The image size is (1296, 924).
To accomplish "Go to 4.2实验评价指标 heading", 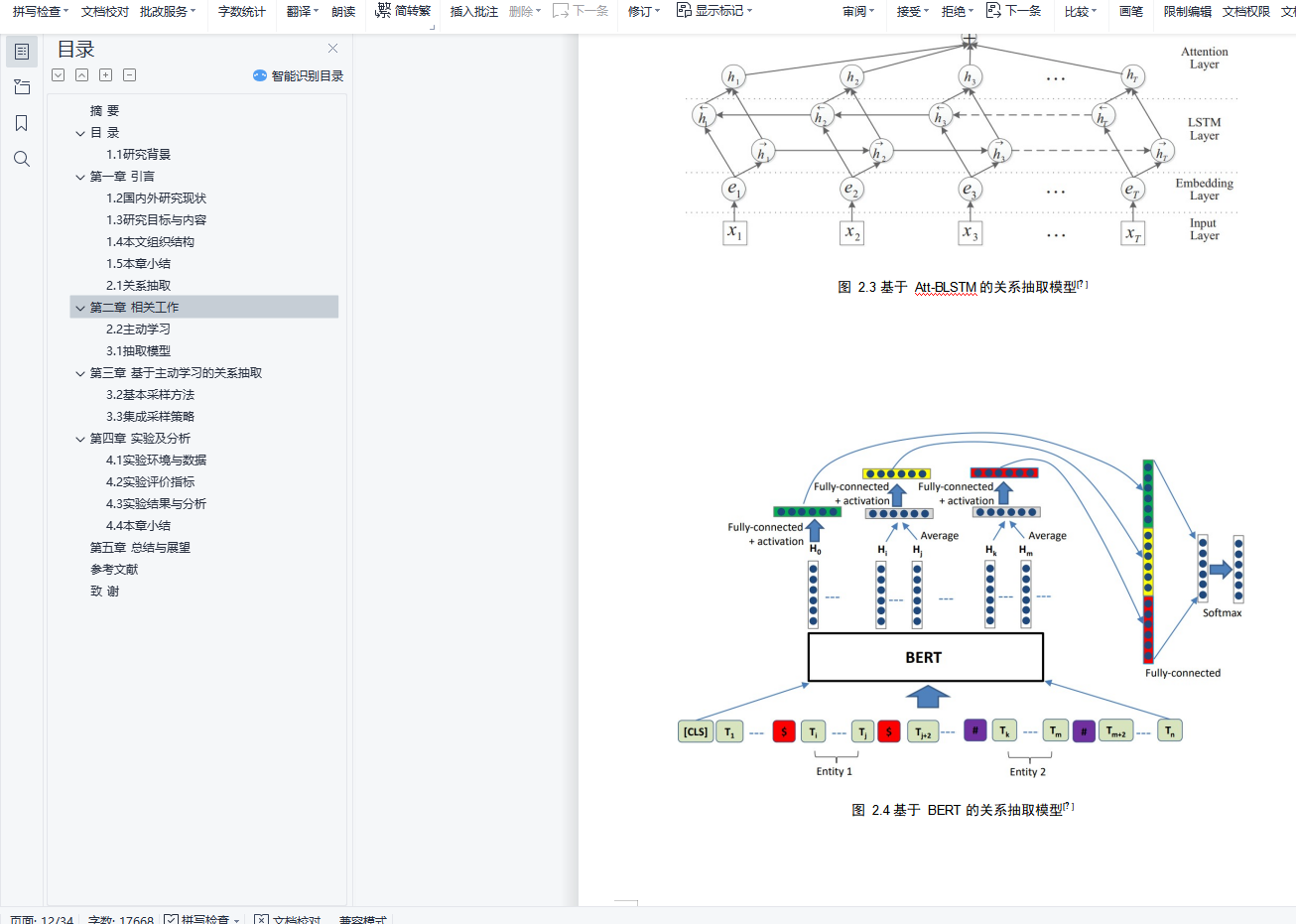I will coord(151,482).
